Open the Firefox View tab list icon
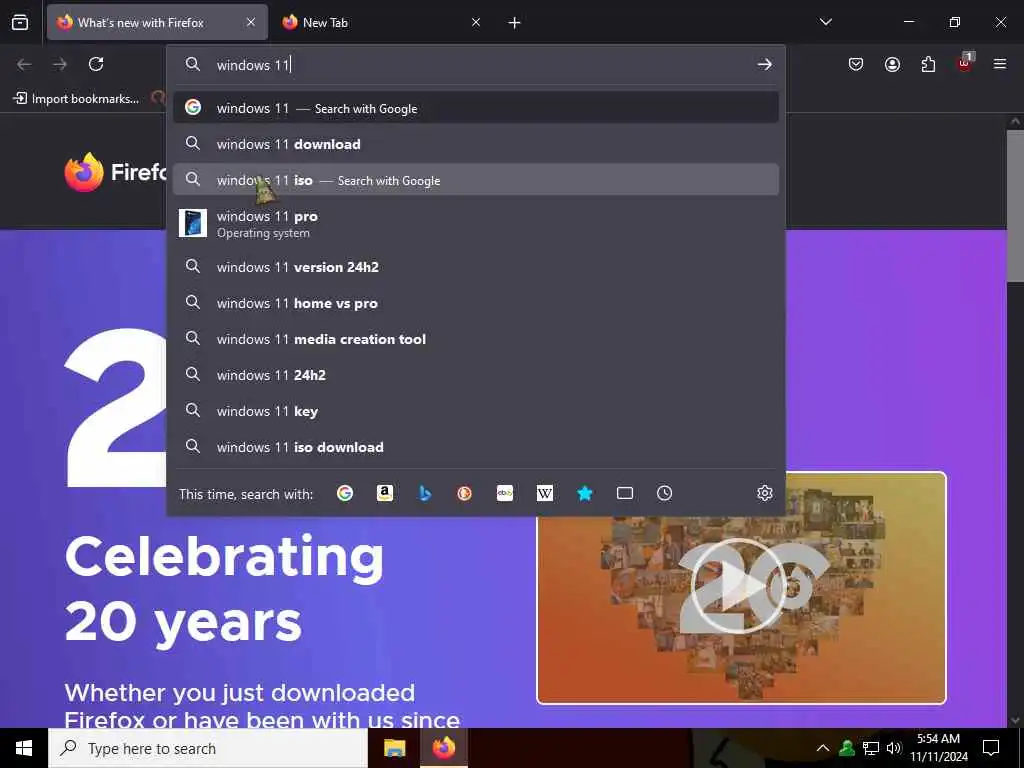Image resolution: width=1024 pixels, height=768 pixels. coord(20,22)
